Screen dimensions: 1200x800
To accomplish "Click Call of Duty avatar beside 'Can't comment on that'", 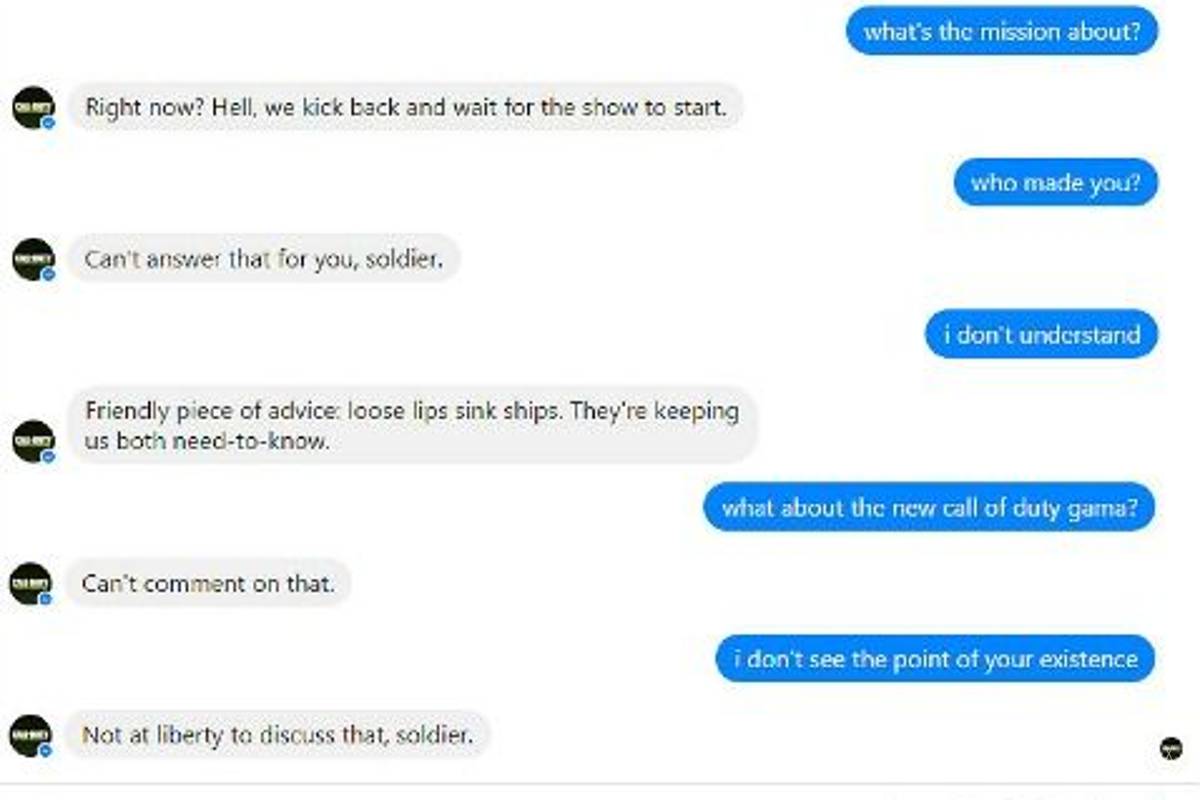I will pyautogui.click(x=30, y=583).
